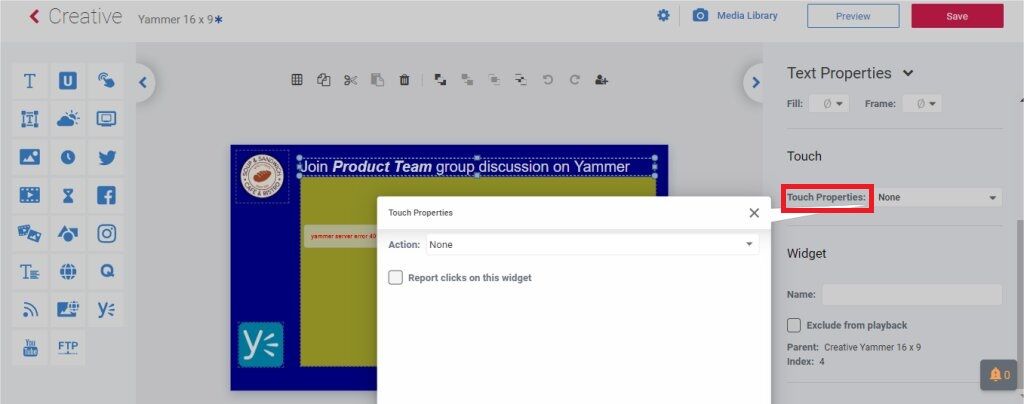Enable Report clicks on this widget
Viewport: 1024px width, 404px height.
coord(396,278)
